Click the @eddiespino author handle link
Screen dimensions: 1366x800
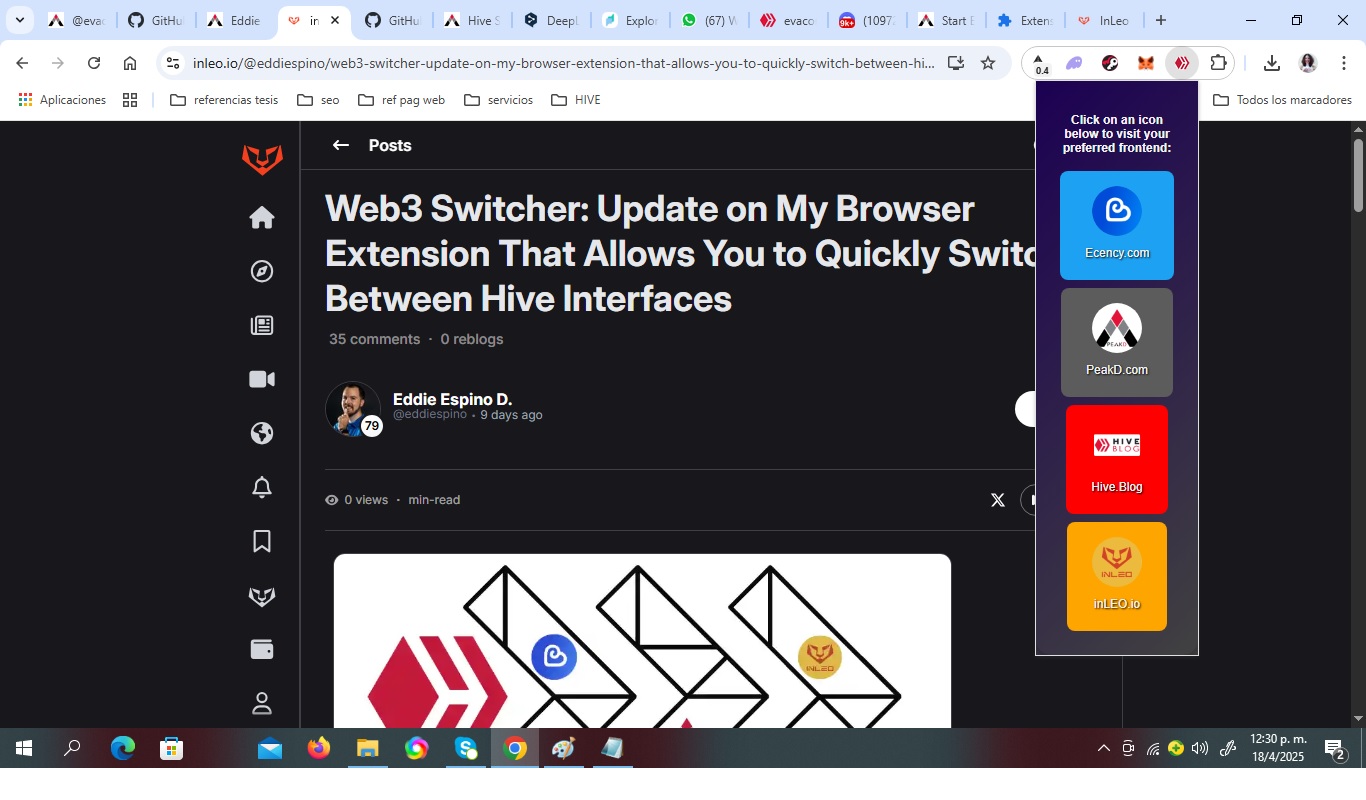point(430,415)
